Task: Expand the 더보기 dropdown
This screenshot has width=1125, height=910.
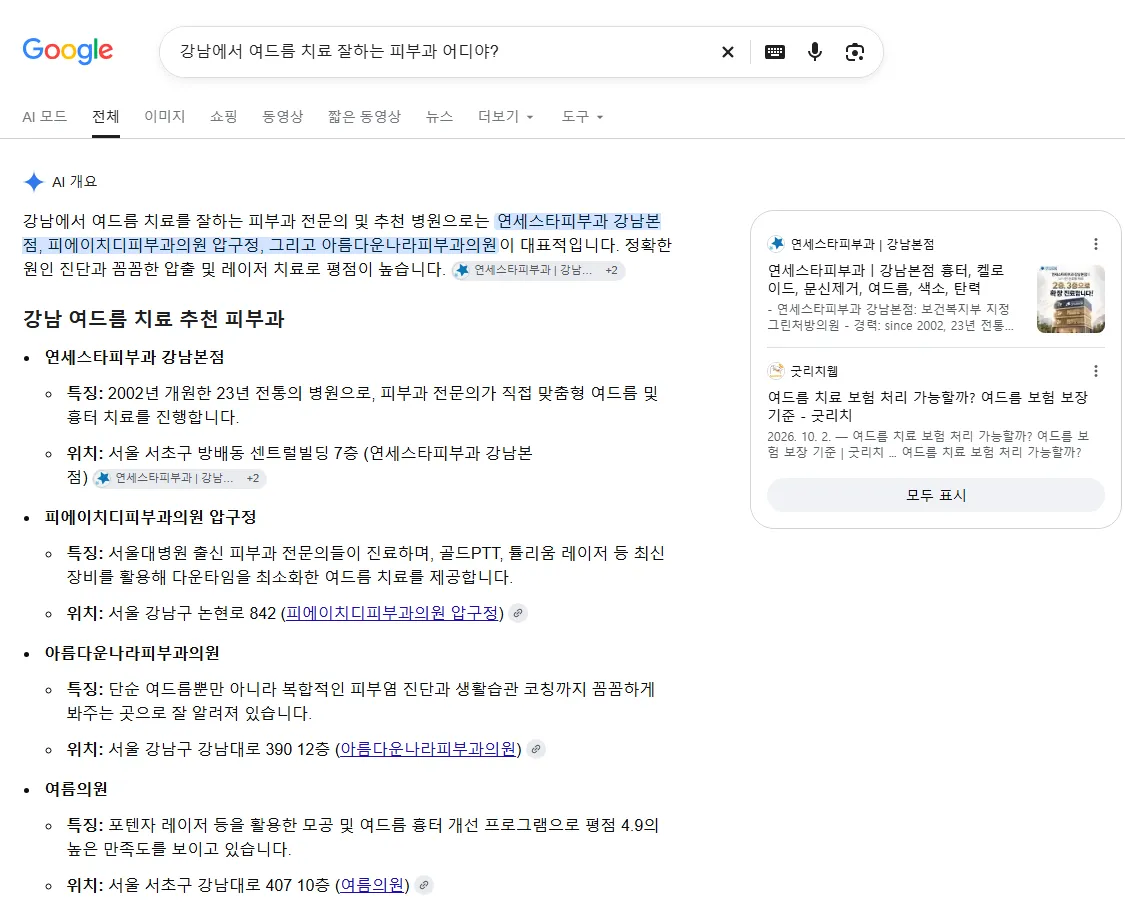Action: [506, 116]
